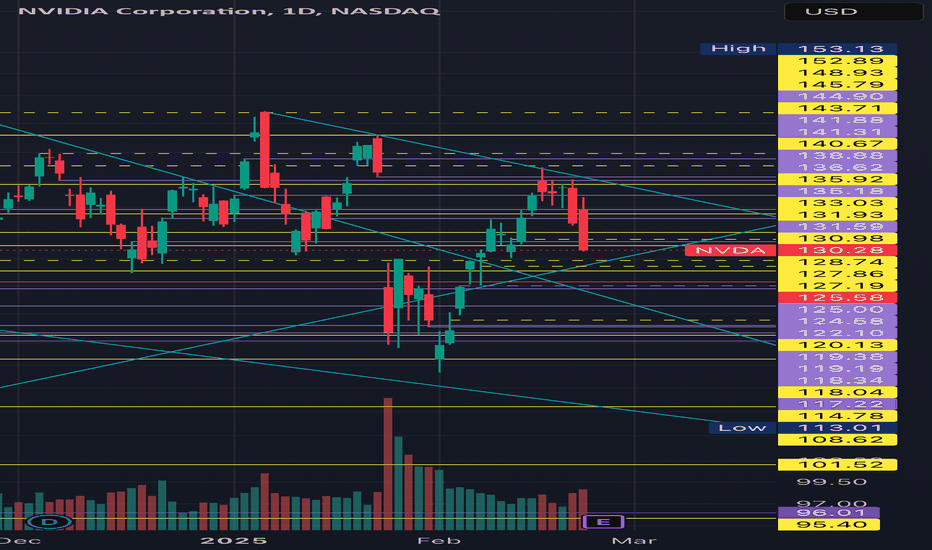932x550 pixels.
Task: Click the 118.04 price label
Action: (837, 392)
